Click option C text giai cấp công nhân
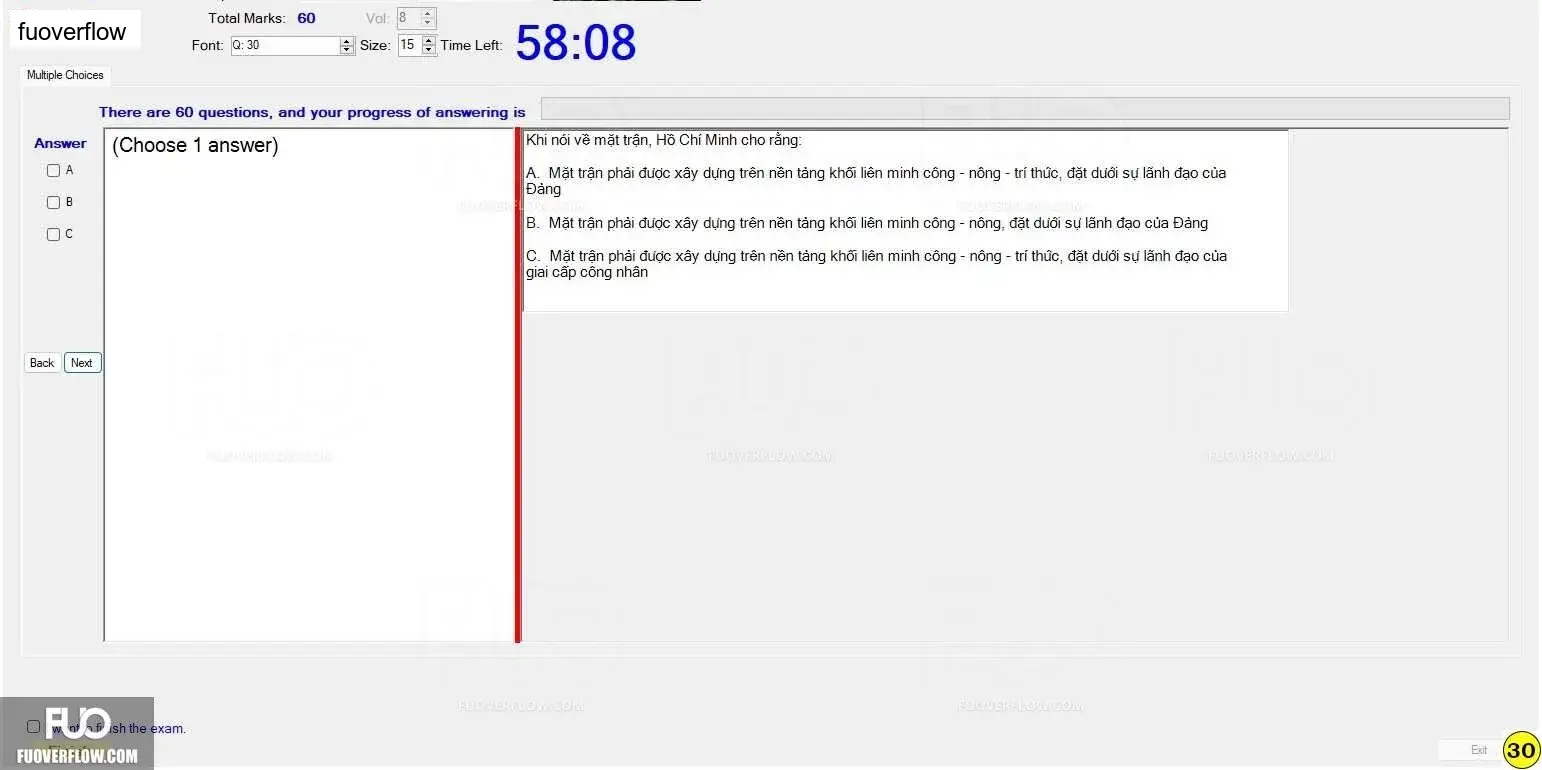The width and height of the screenshot is (1542, 770). point(877,264)
